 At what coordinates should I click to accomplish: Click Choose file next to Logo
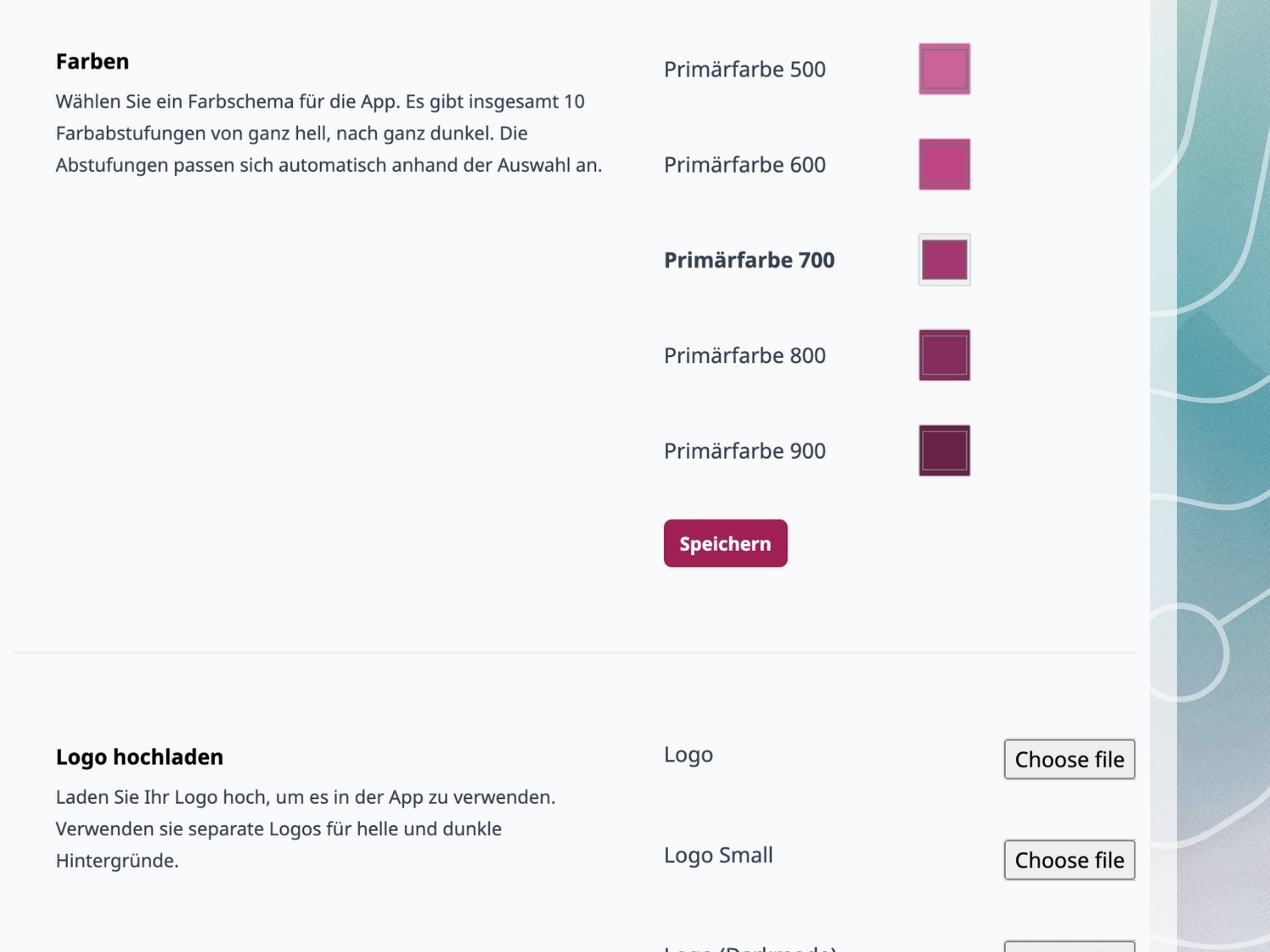tap(1068, 759)
